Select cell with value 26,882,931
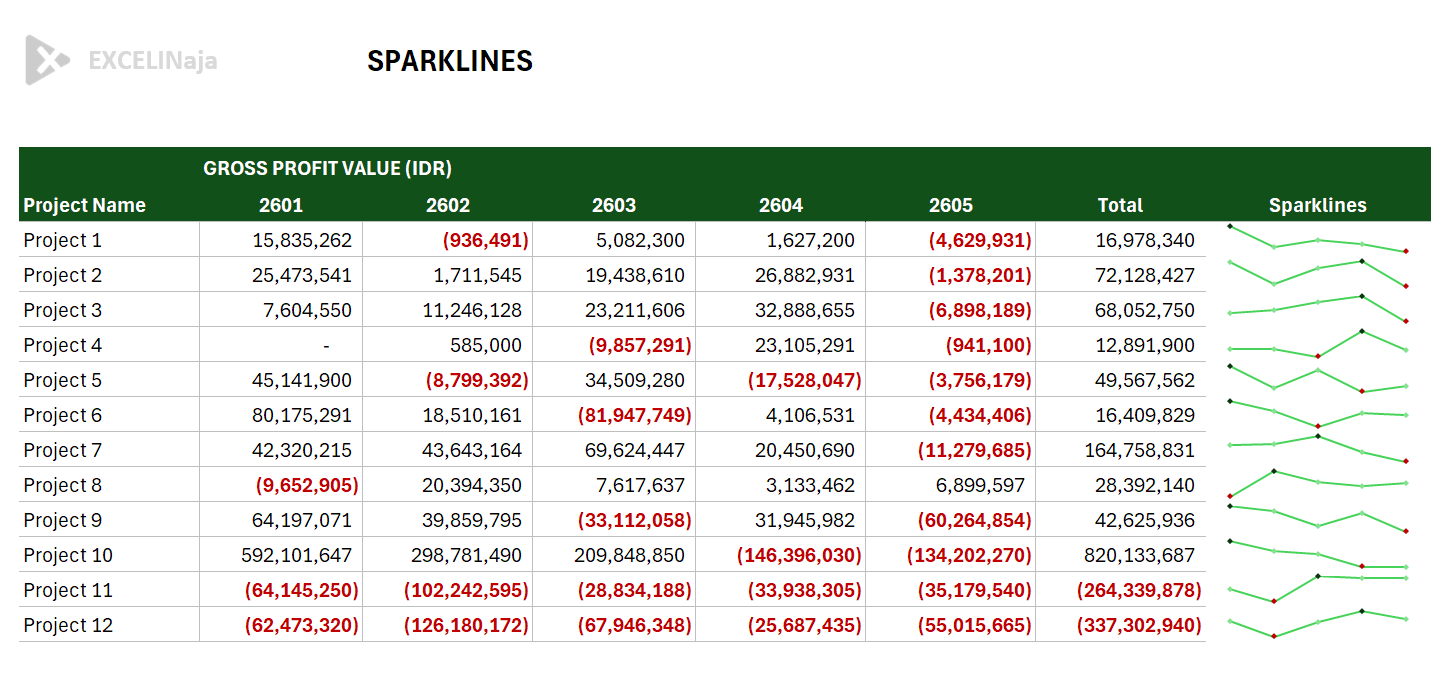Image resolution: width=1448 pixels, height=676 pixels. click(781, 275)
